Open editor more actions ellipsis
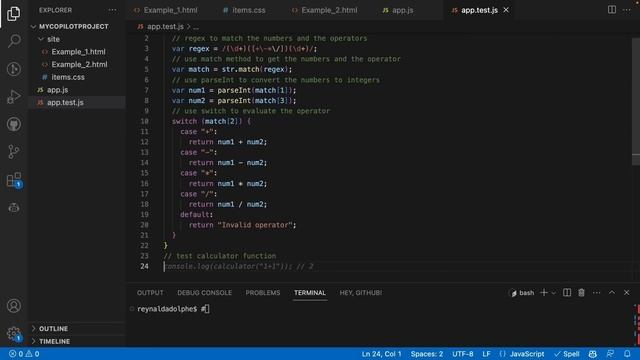 (x=627, y=10)
